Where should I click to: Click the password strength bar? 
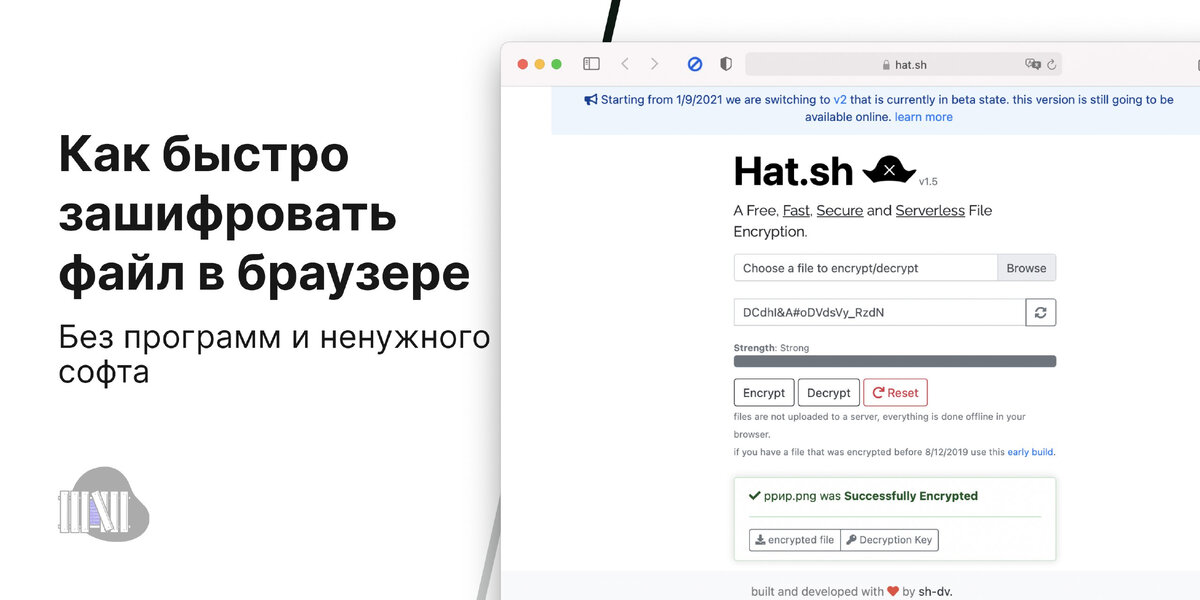(x=895, y=362)
